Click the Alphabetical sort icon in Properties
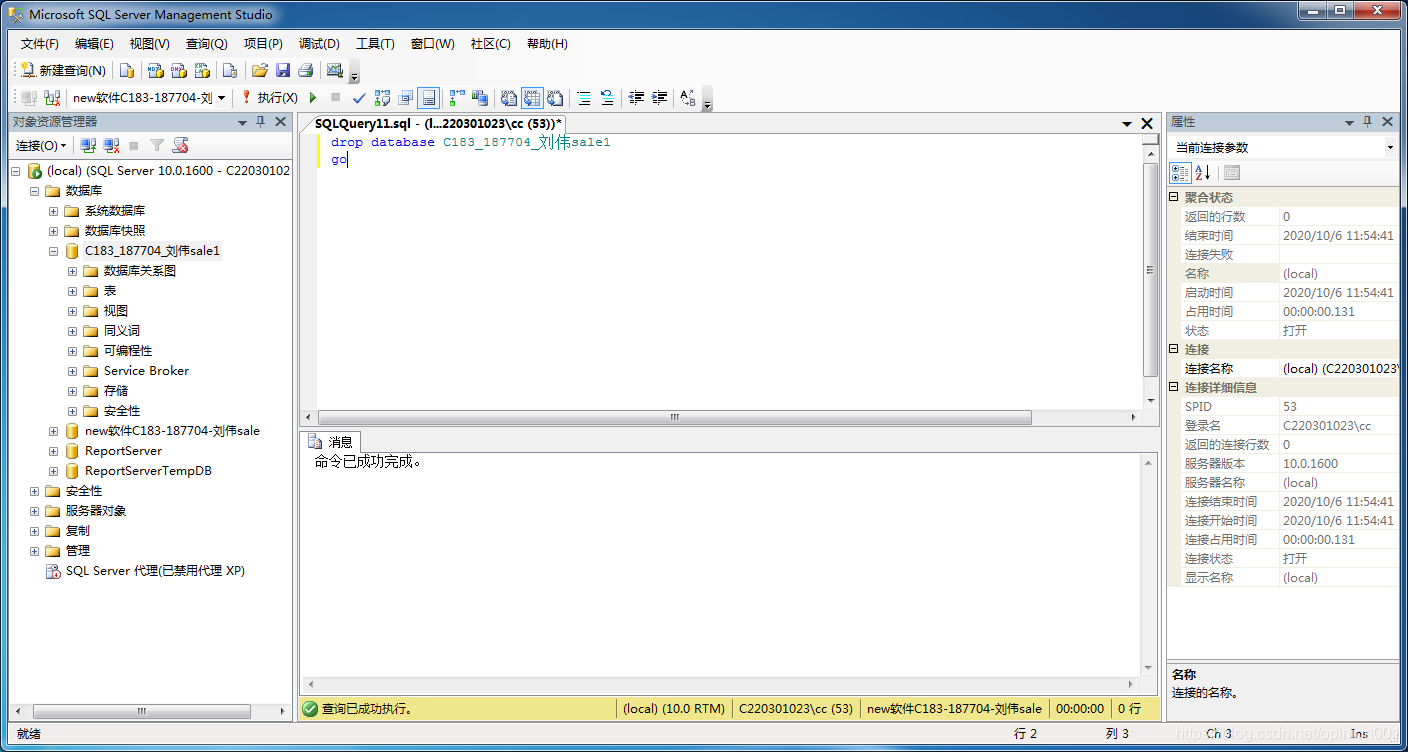Image resolution: width=1408 pixels, height=752 pixels. (x=1202, y=173)
